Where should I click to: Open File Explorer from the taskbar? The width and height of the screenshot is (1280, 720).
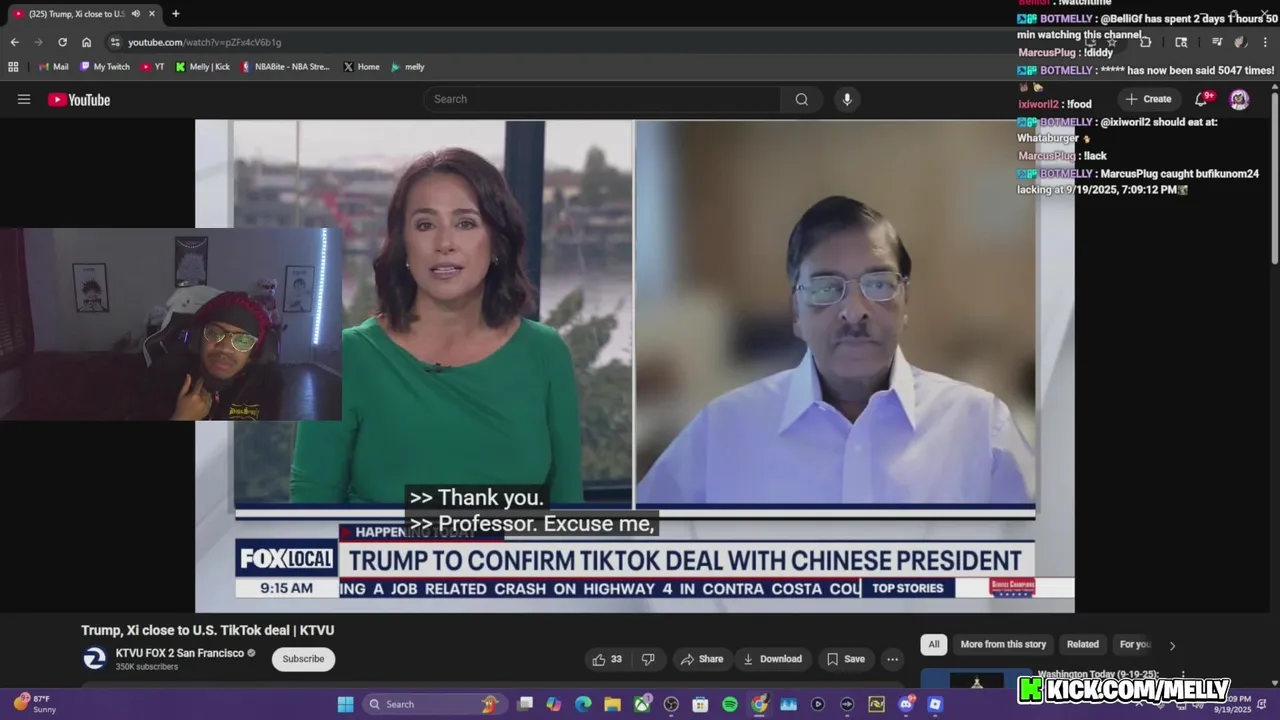[612, 704]
